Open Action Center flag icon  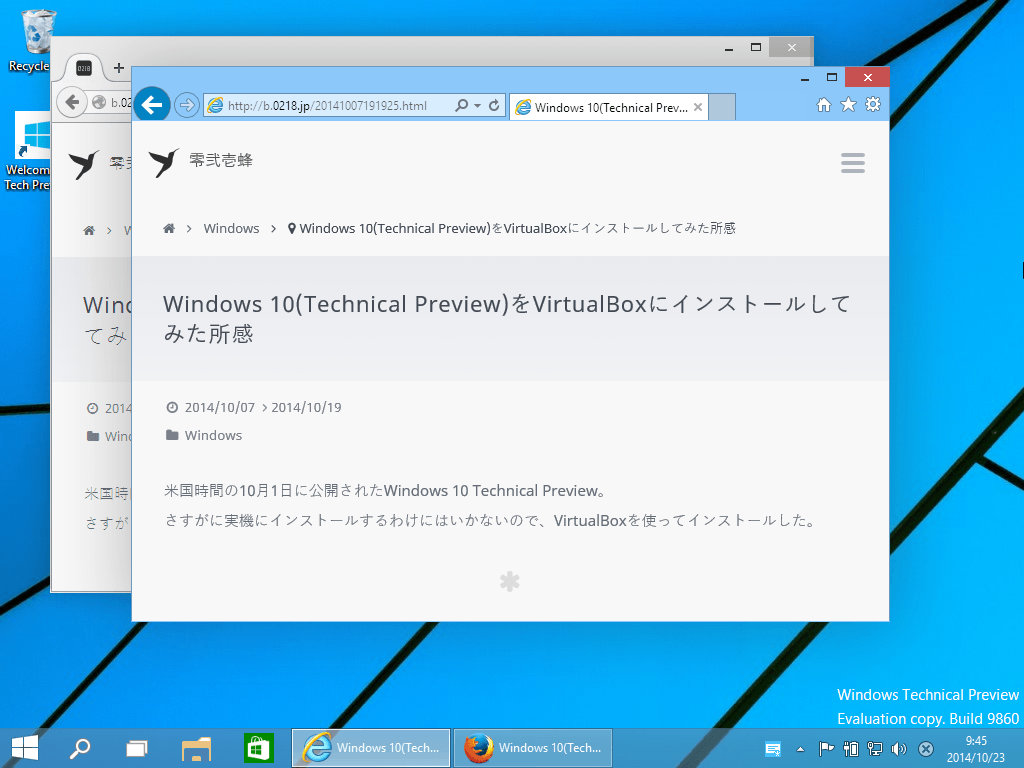826,749
